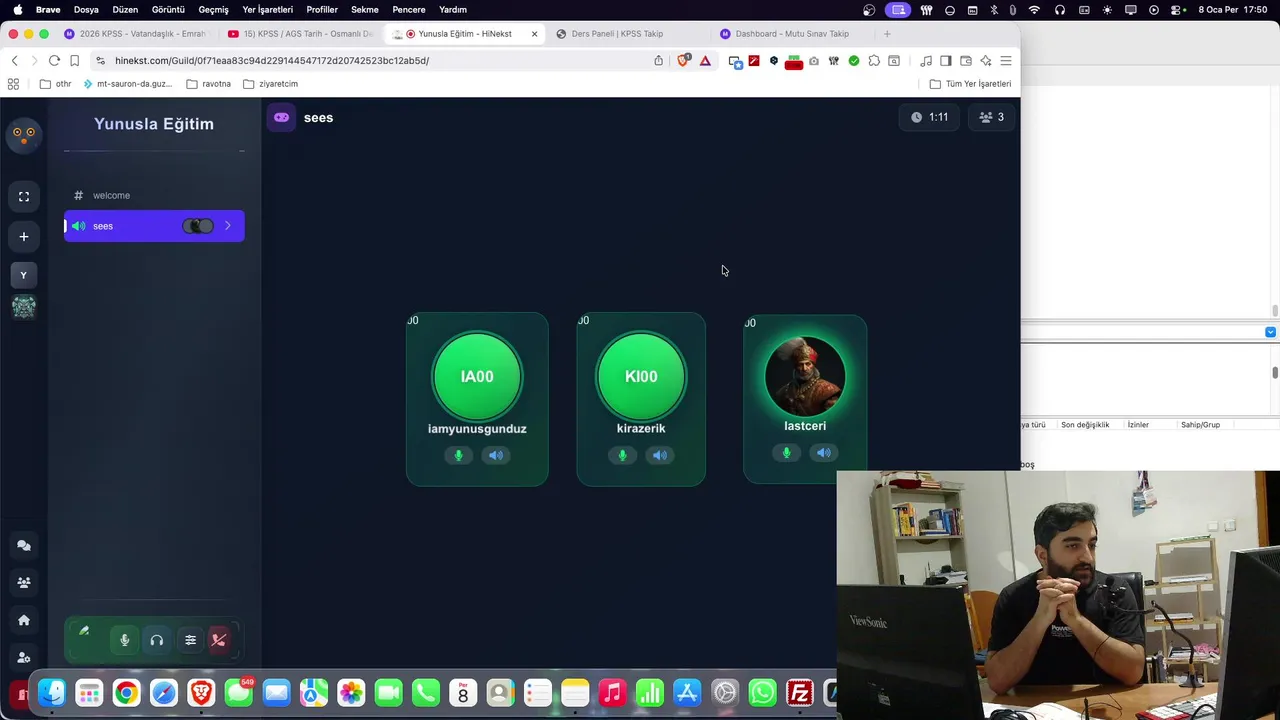Mute own microphone in bottom control bar

click(125, 640)
